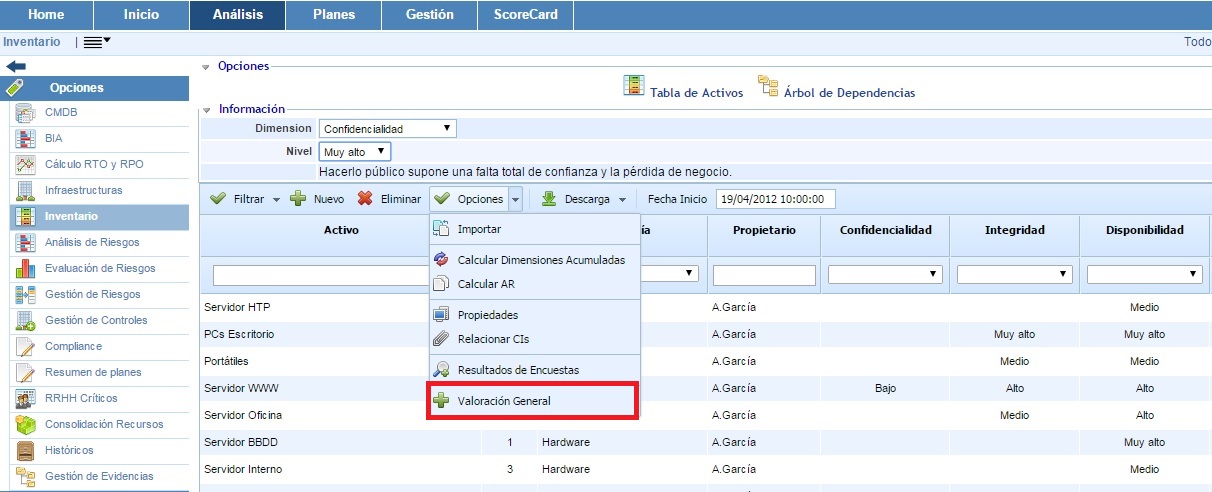Image resolution: width=1212 pixels, height=492 pixels.
Task: Open the Integridad column filter dropdown
Action: (x=1014, y=273)
